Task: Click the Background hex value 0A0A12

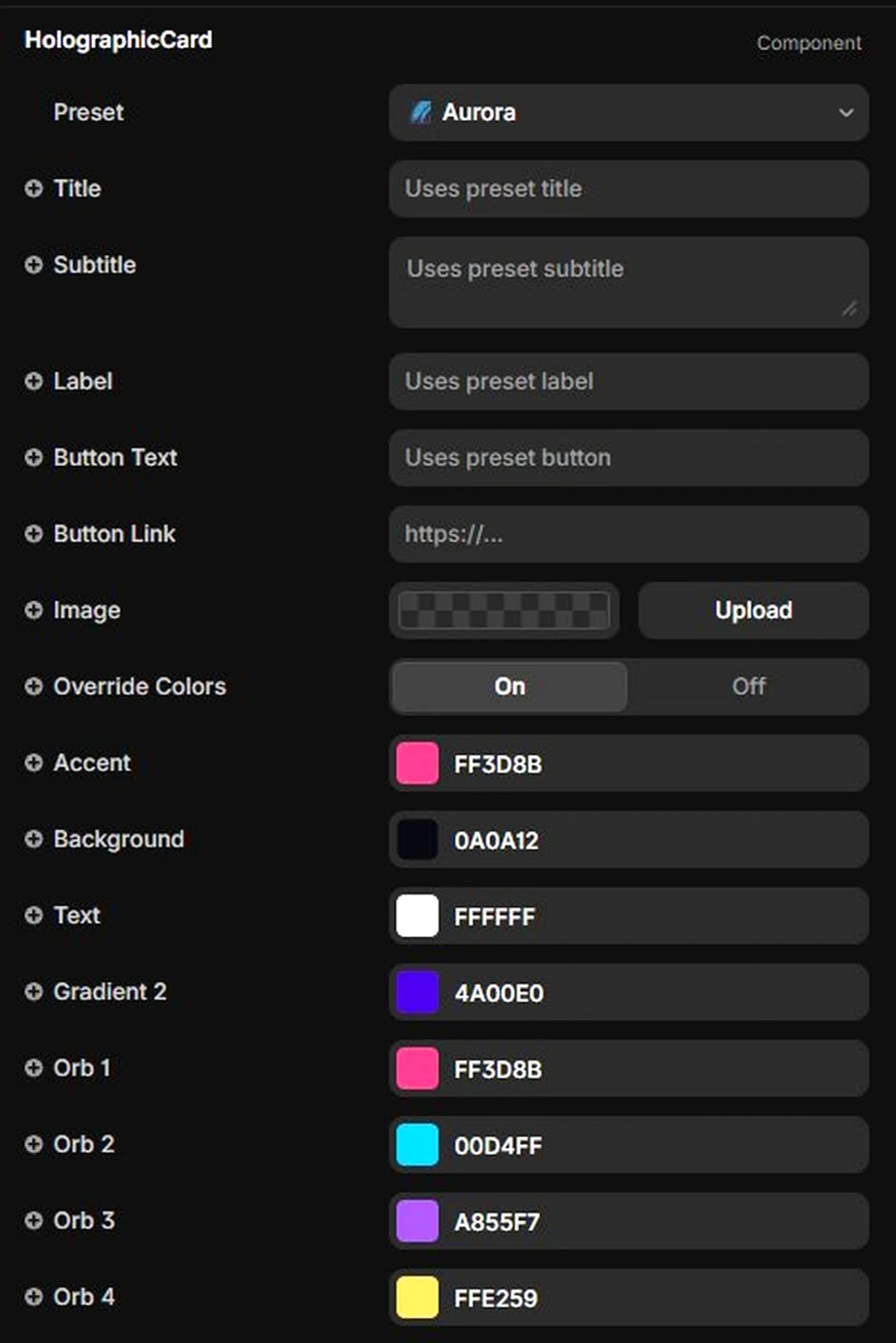Action: 496,840
